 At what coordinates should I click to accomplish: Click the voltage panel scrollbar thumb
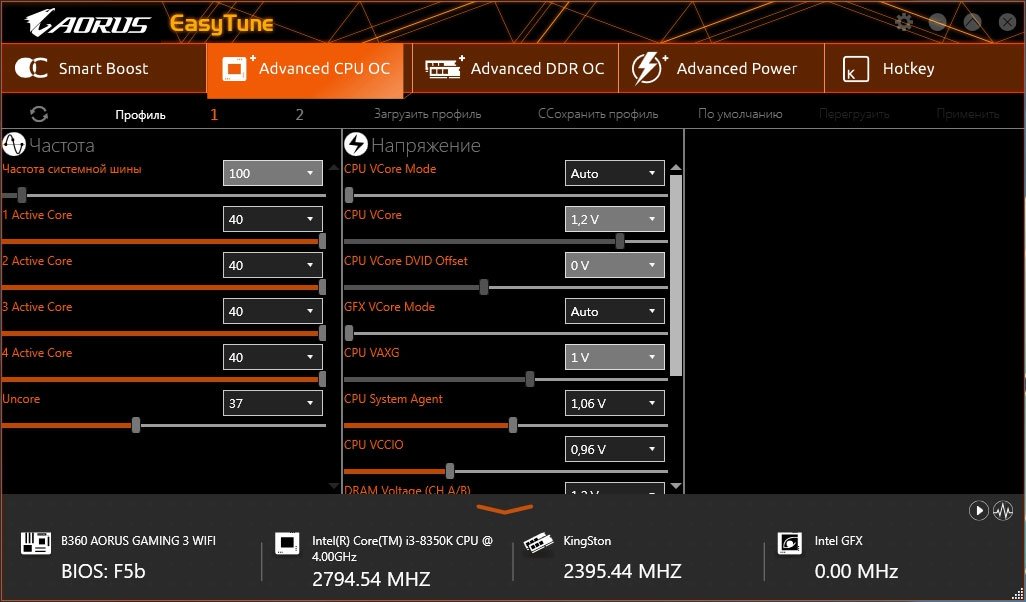click(677, 275)
